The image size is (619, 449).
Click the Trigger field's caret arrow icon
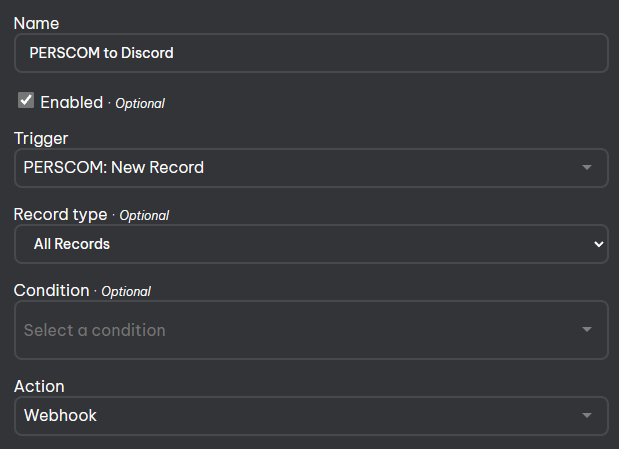coord(587,168)
